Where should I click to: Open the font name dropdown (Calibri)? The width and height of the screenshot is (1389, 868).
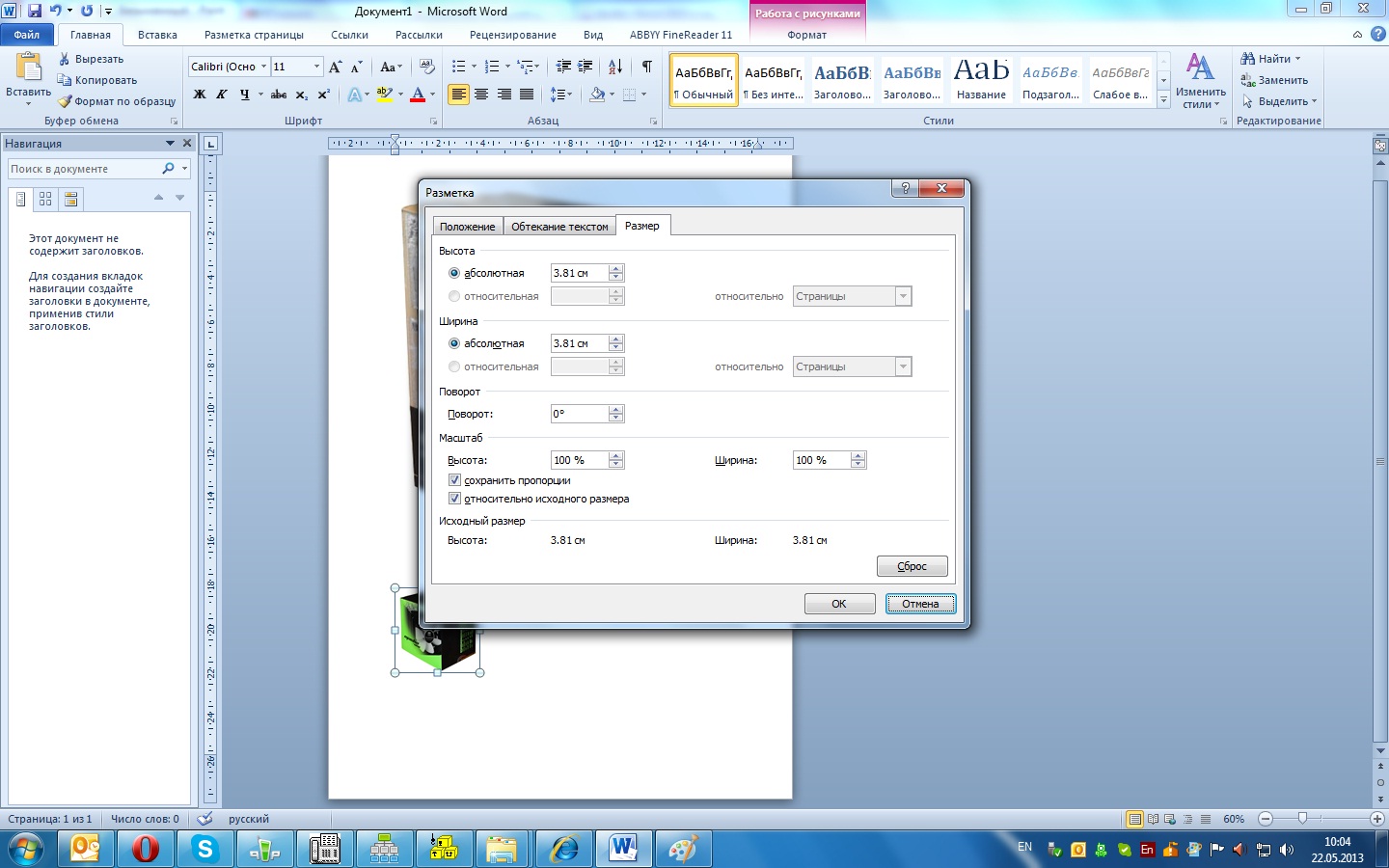point(263,67)
